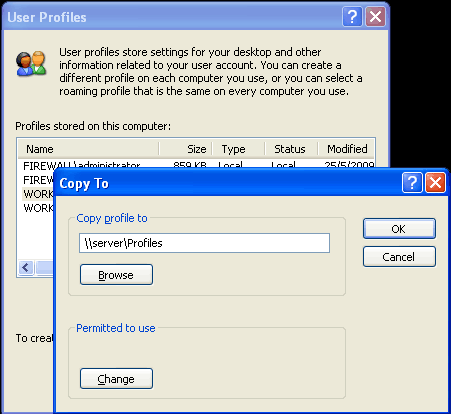Click the Status column header
This screenshot has height=414, width=451.
click(291, 149)
